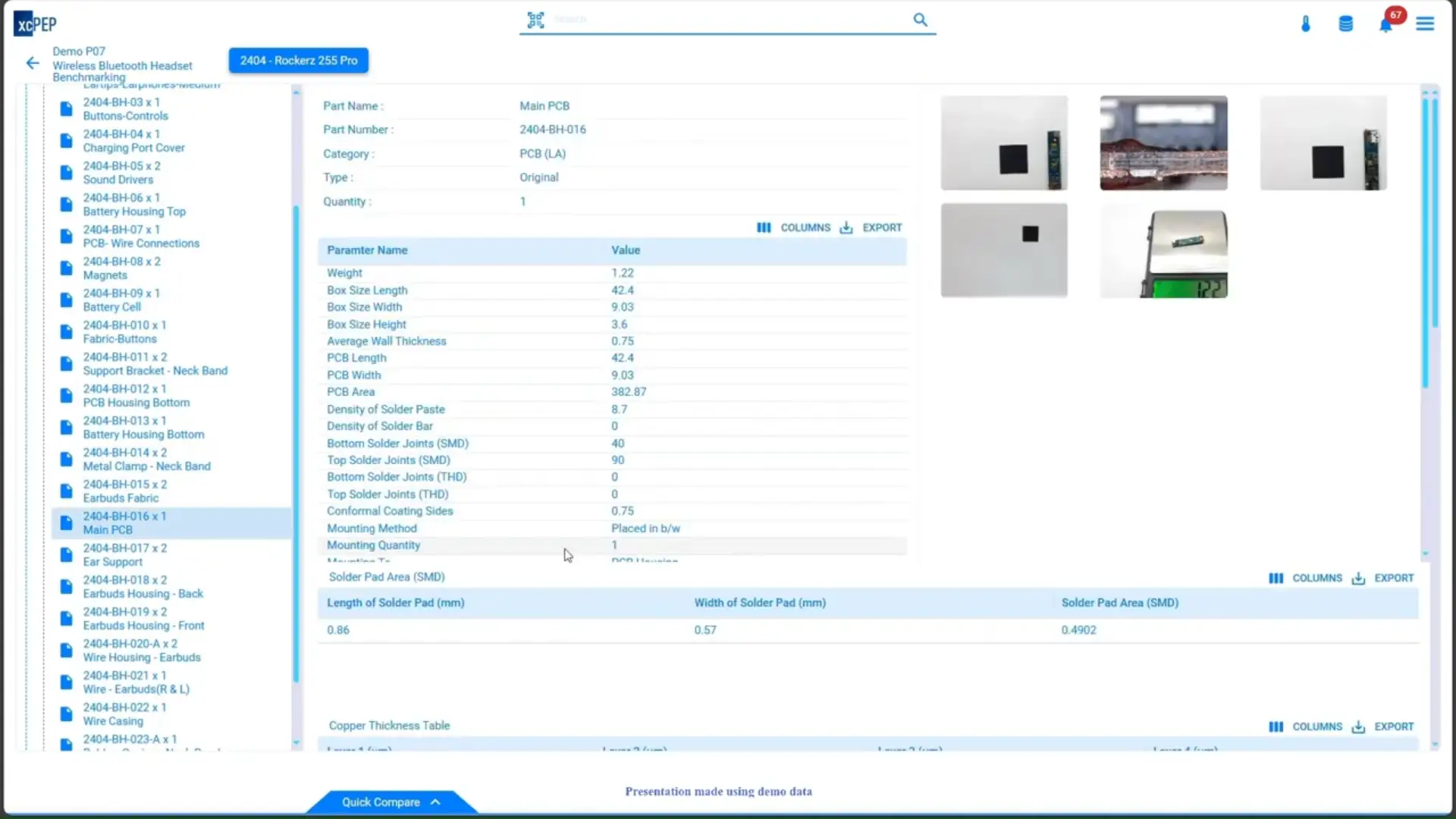The height and width of the screenshot is (819, 1456).
Task: Click the XcPEP logo
Action: click(x=35, y=24)
